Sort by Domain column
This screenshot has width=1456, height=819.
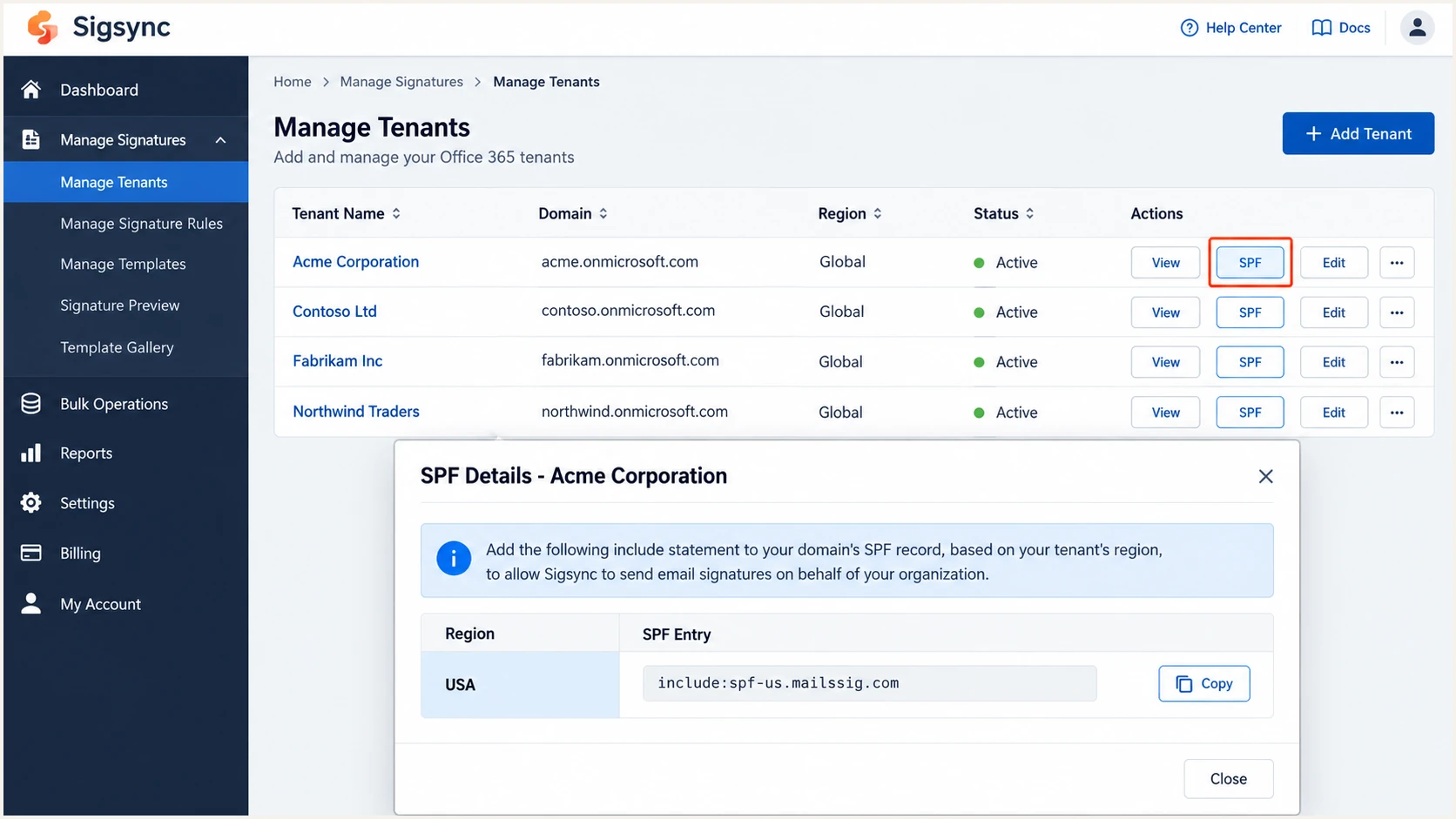[x=603, y=213]
